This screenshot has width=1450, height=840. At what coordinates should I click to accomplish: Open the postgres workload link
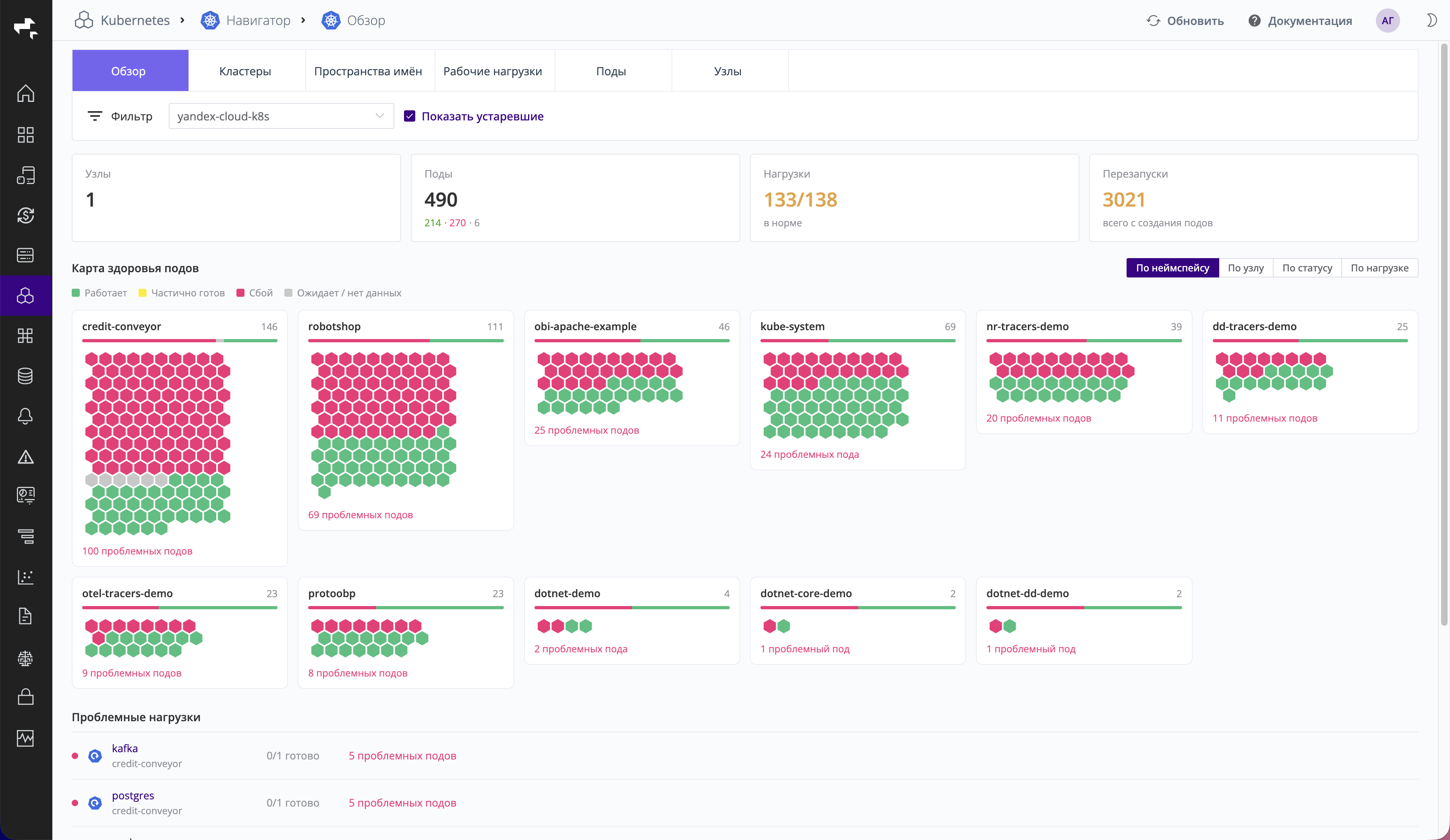pos(133,795)
